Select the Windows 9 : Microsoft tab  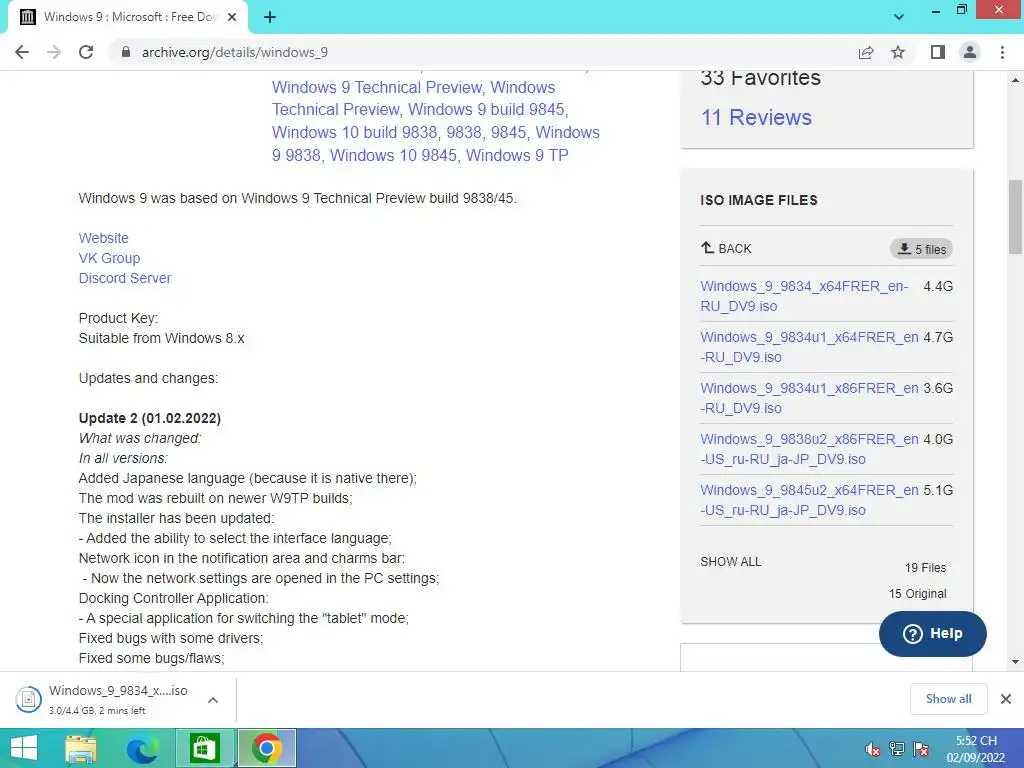pos(127,18)
